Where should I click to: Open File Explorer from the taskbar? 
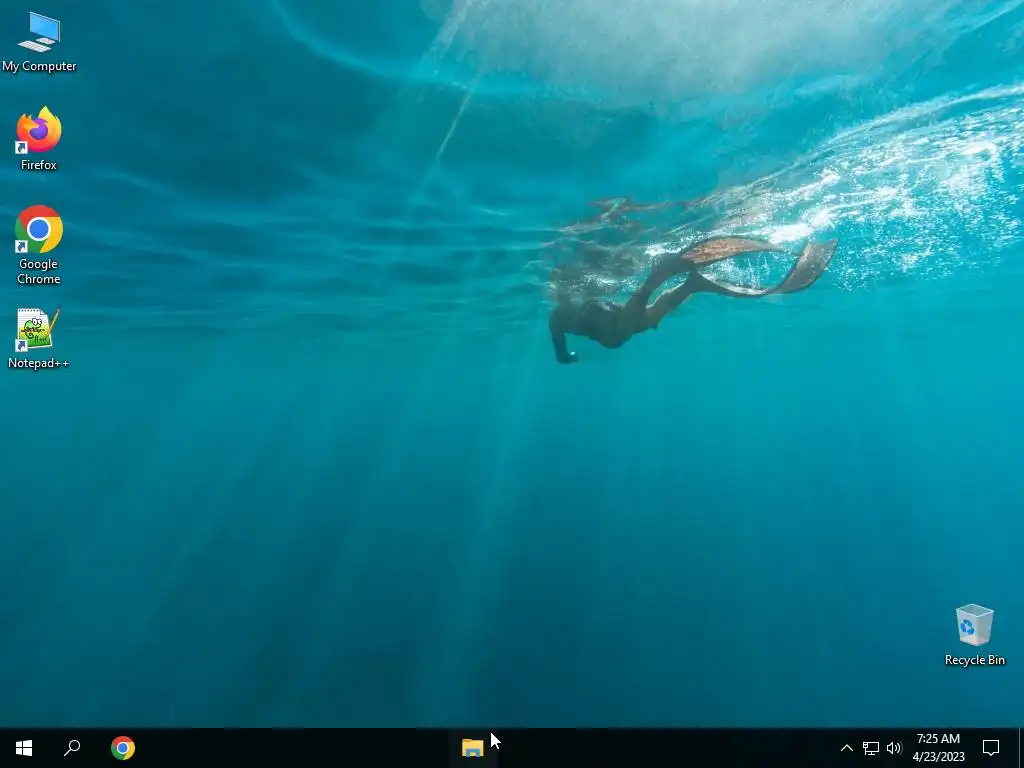pyautogui.click(x=472, y=748)
